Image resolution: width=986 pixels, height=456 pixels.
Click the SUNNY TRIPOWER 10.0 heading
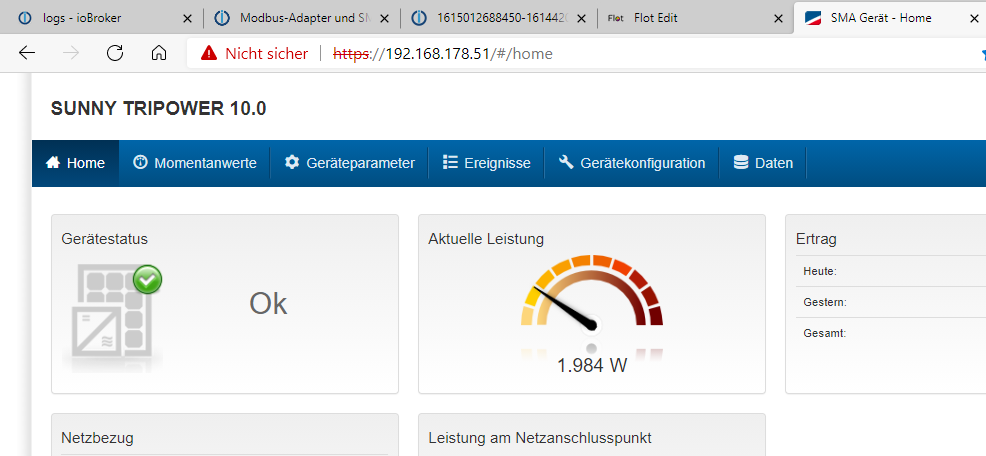pos(158,109)
